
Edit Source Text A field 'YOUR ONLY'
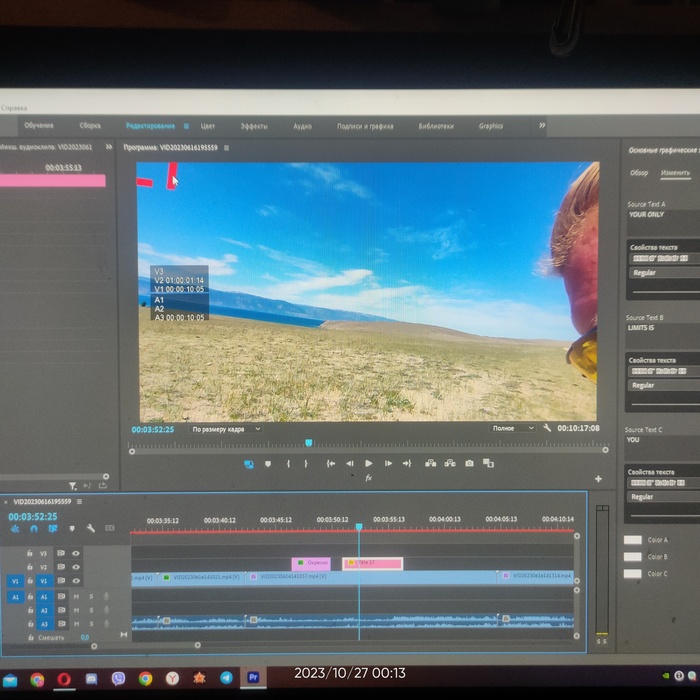663,223
